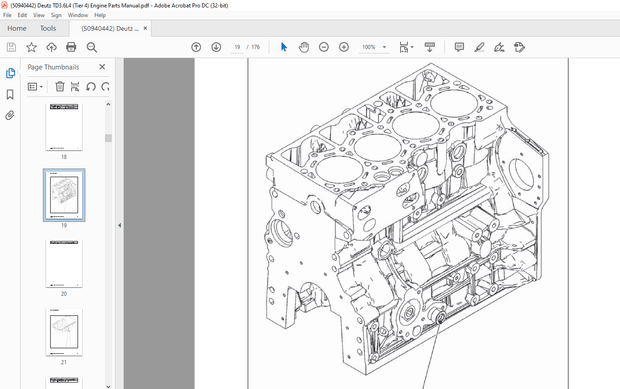Switch to the Tools tab

click(x=48, y=28)
